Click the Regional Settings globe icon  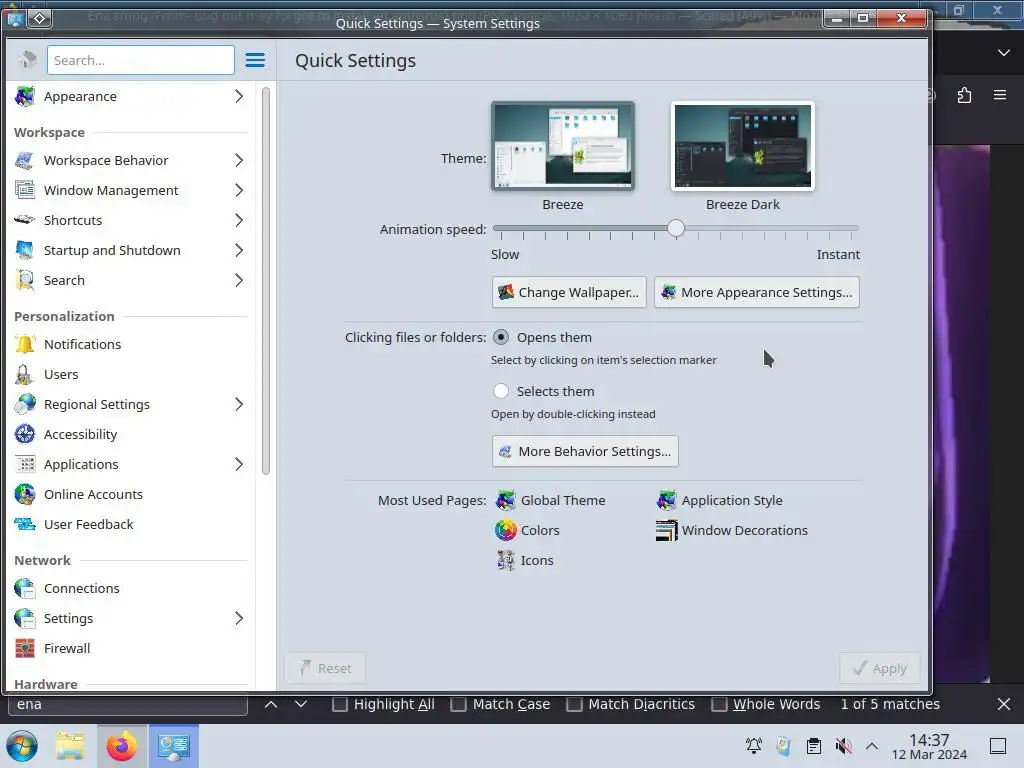[x=25, y=404]
